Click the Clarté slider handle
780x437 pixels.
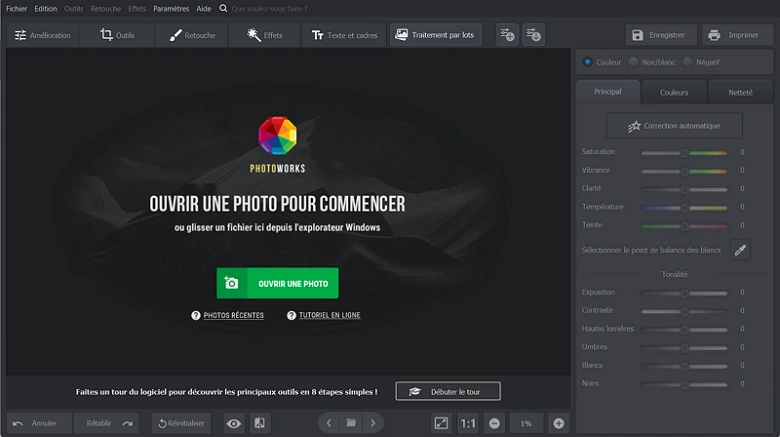click(684, 189)
